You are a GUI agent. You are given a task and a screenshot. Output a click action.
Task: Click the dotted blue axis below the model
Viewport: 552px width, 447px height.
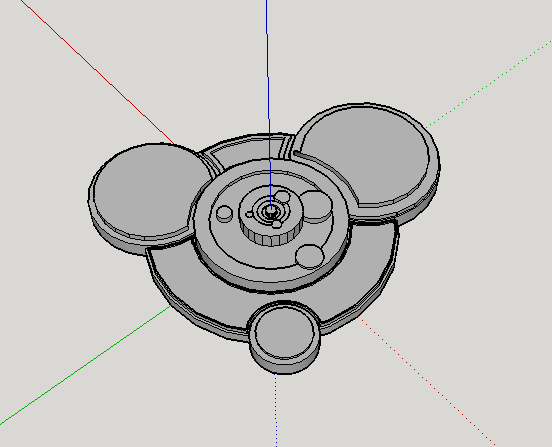coord(276,411)
